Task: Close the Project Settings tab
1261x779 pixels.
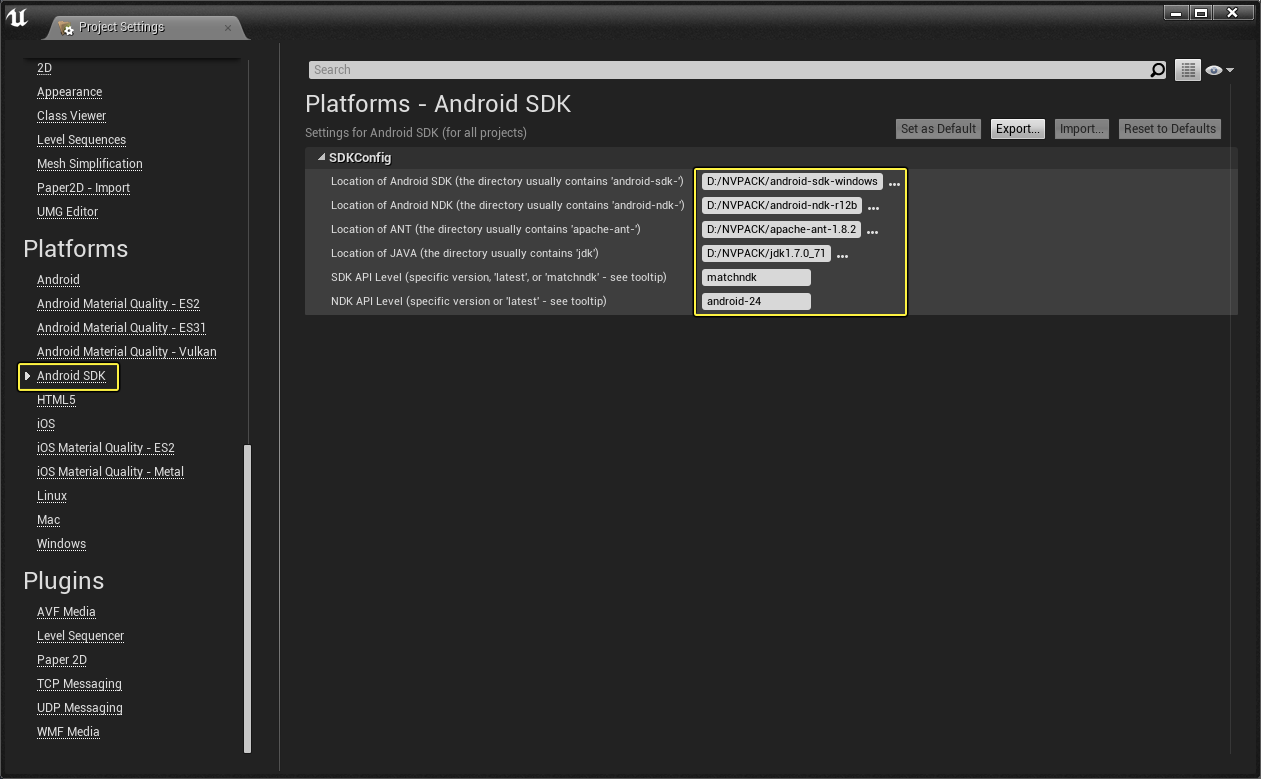Action: click(x=227, y=27)
